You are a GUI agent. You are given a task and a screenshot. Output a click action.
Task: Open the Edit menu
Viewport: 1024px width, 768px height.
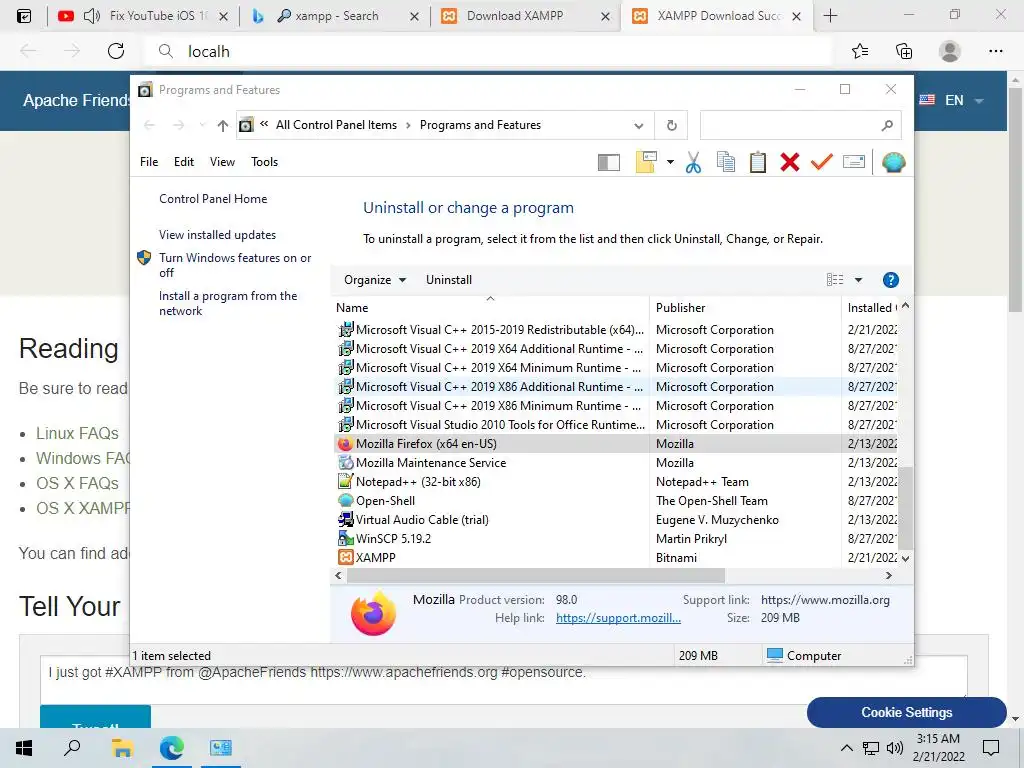[x=184, y=162]
